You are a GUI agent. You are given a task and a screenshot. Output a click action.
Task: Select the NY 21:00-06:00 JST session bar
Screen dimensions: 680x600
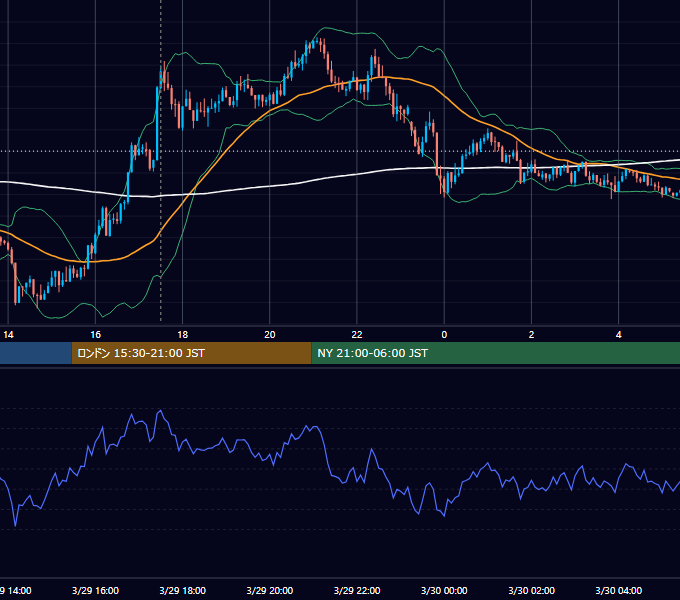click(496, 353)
